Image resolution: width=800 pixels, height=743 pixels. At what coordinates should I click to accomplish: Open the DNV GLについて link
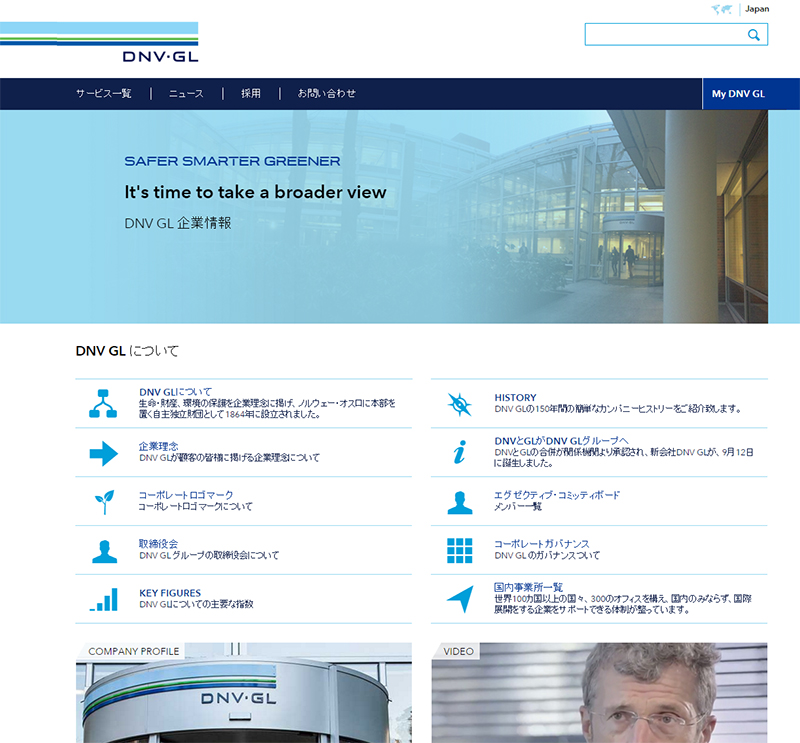coord(176,392)
